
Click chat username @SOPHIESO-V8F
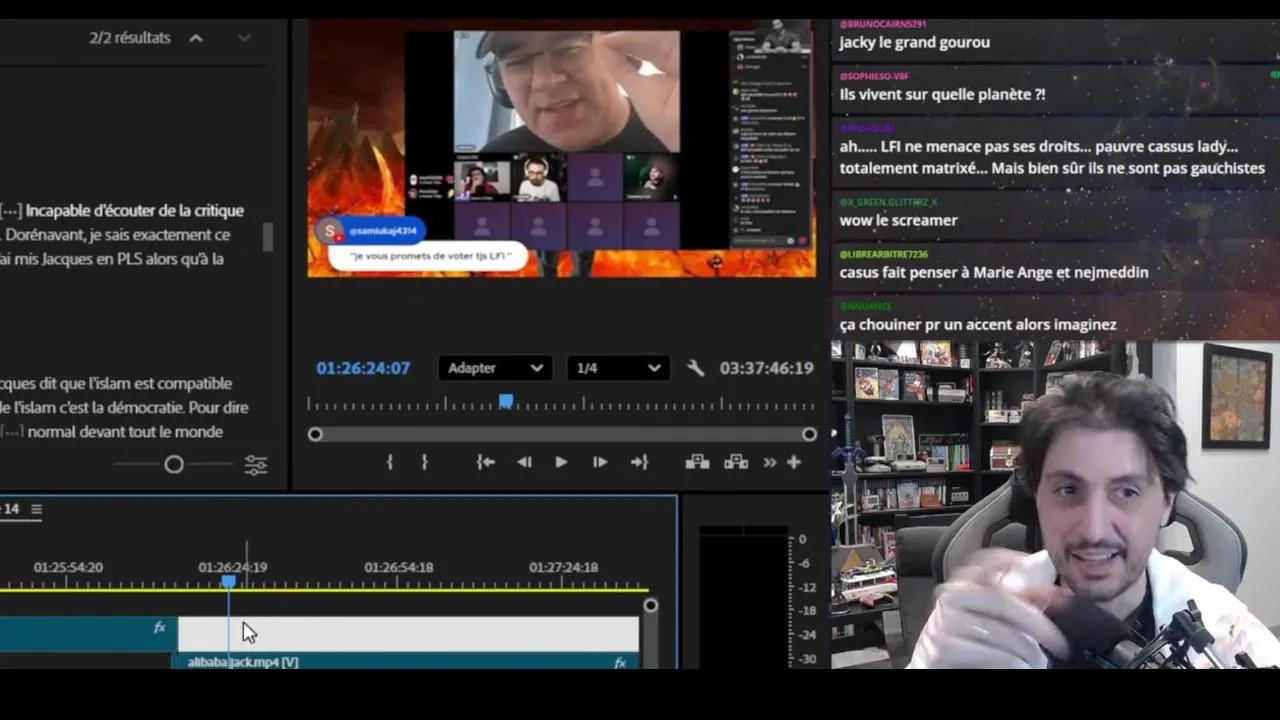pyautogui.click(x=875, y=76)
